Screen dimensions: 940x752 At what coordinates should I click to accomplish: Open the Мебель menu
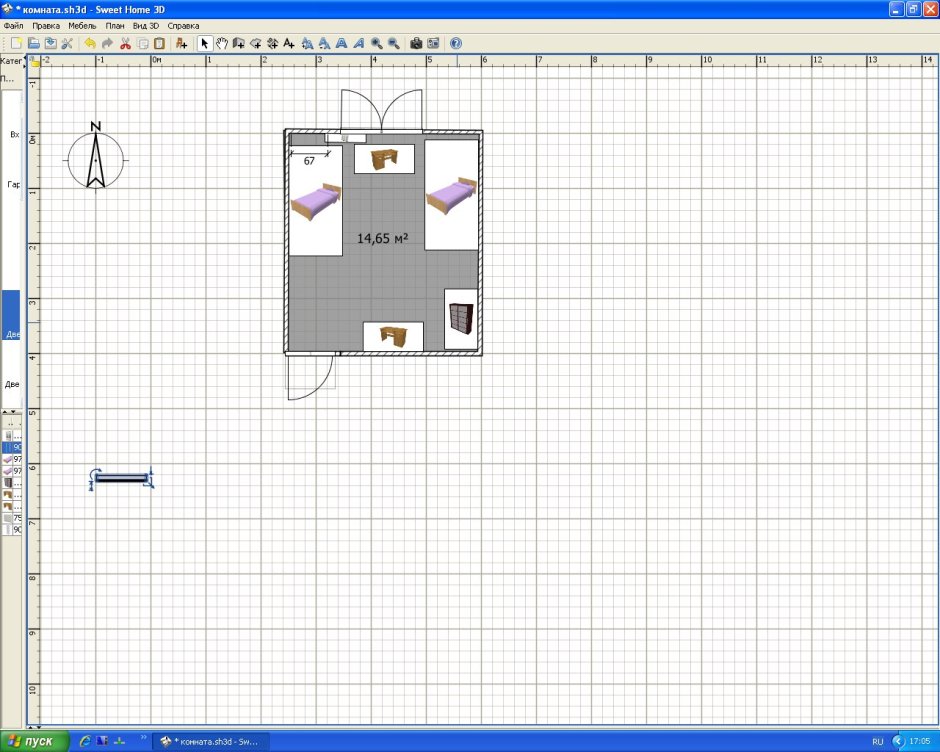tap(82, 26)
